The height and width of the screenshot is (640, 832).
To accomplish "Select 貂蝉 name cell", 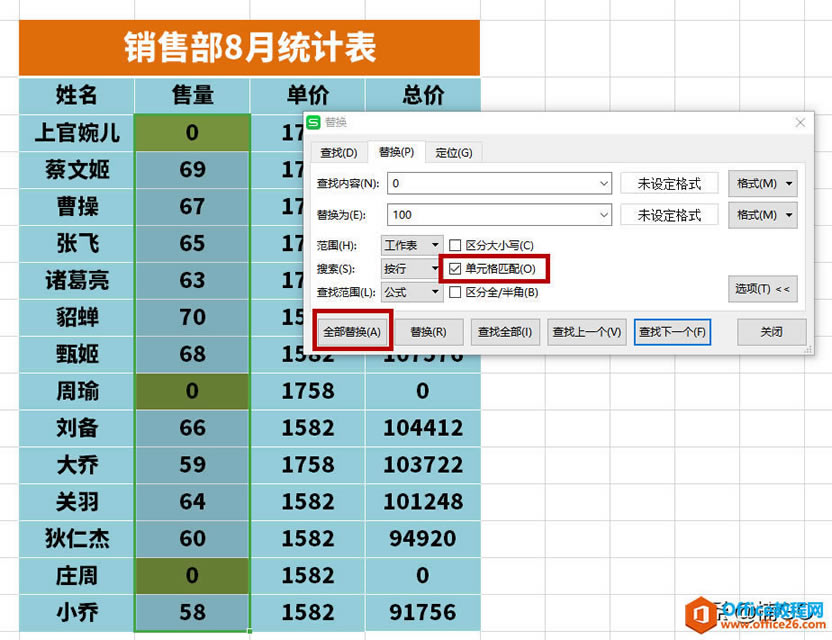I will pos(76,317).
